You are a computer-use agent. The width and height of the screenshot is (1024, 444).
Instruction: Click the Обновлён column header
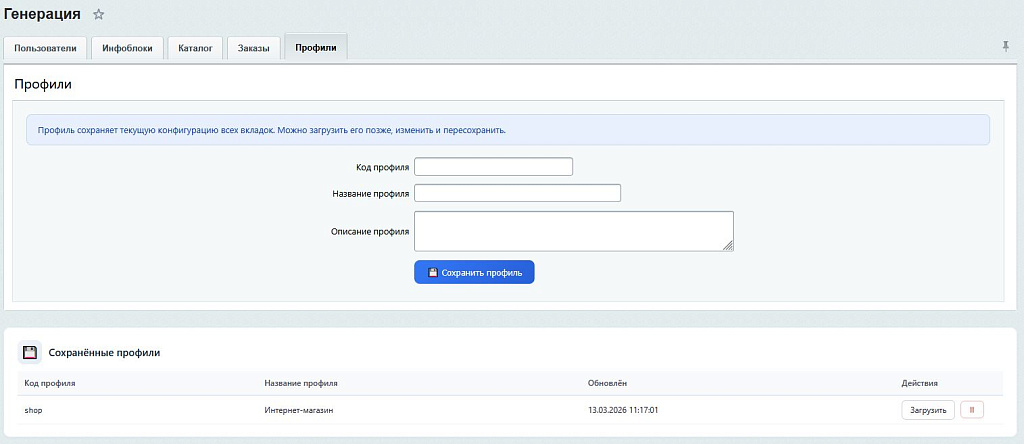coord(608,383)
